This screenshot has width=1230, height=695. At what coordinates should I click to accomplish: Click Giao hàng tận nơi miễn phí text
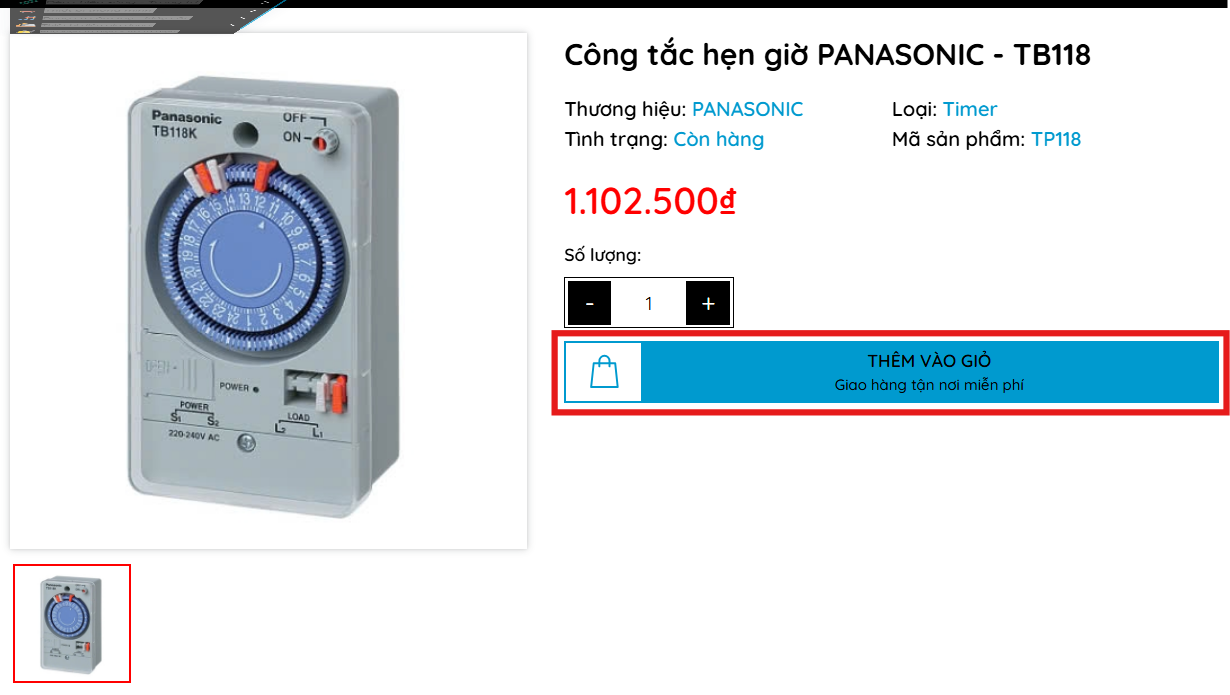(x=929, y=385)
